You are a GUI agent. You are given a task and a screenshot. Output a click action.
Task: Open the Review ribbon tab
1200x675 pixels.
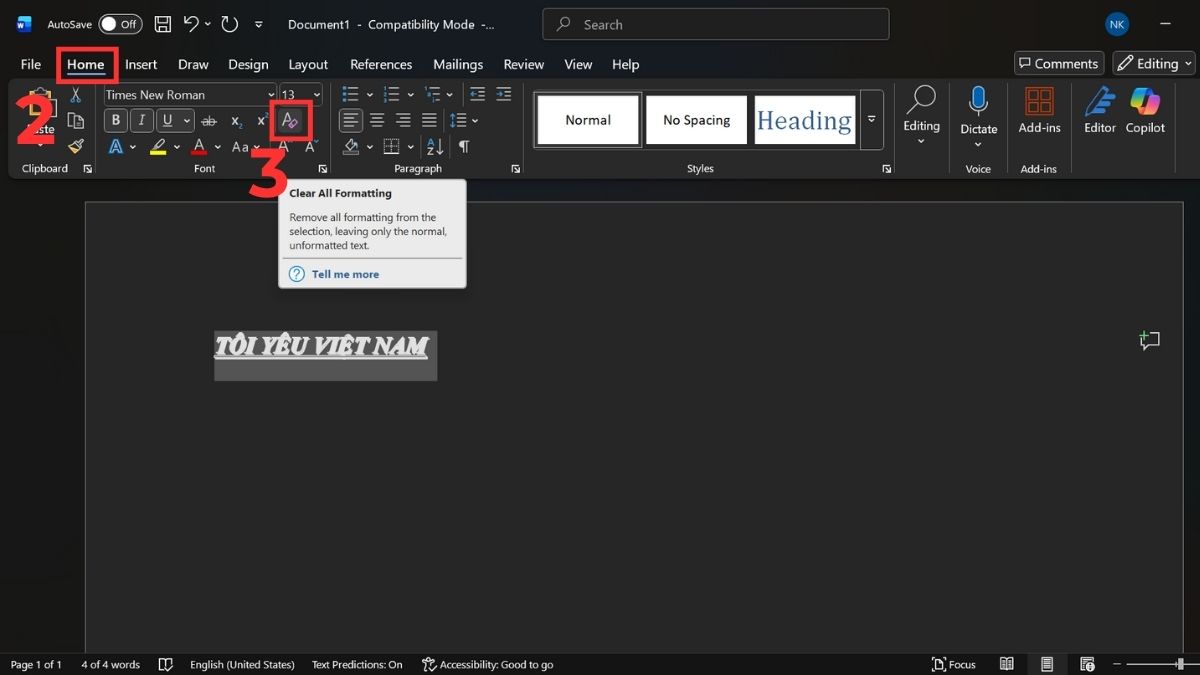pos(523,63)
